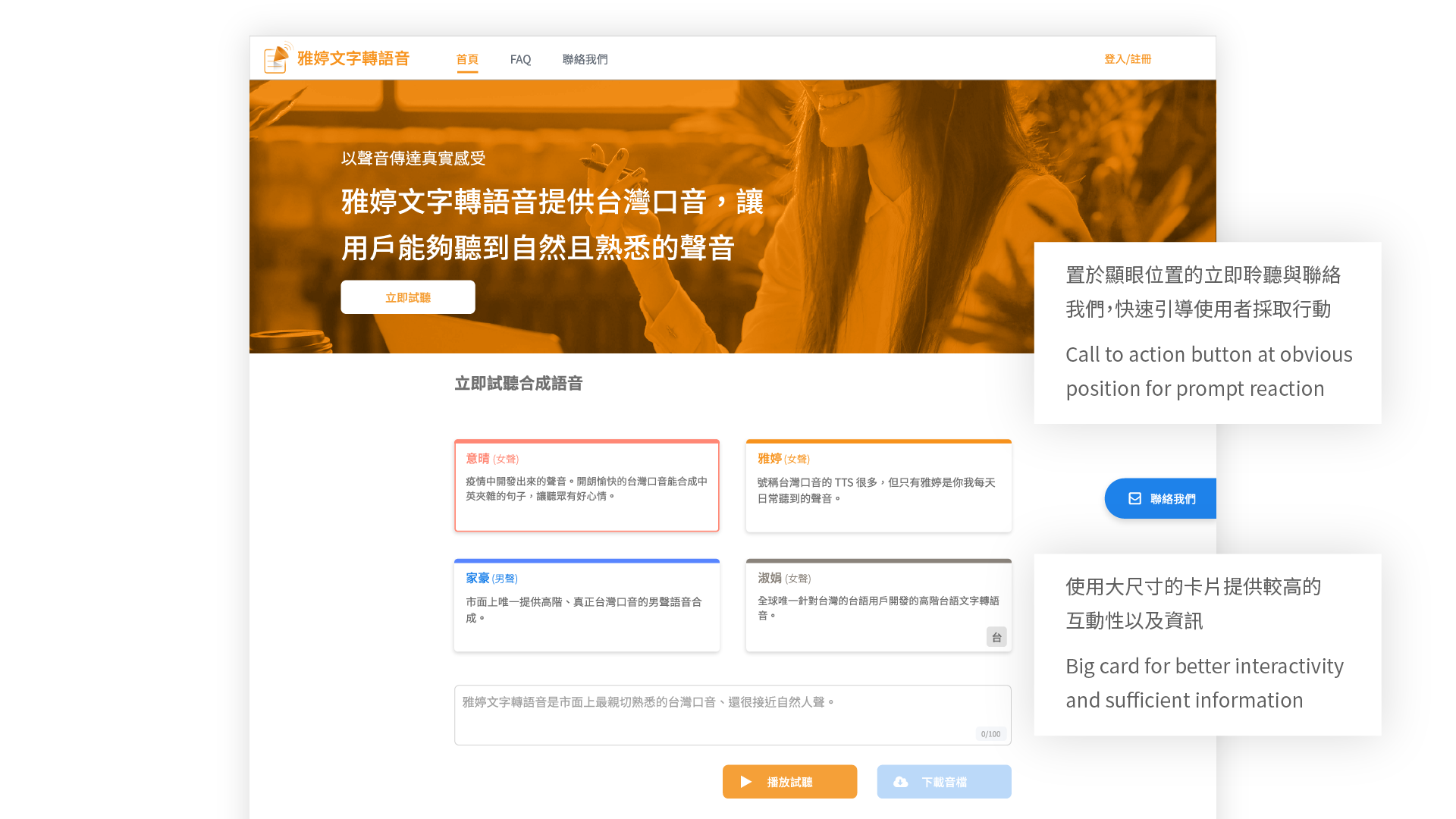Image resolution: width=1456 pixels, height=819 pixels.
Task: Click the 雅婷文字轉語音 site title text
Action: tap(353, 58)
